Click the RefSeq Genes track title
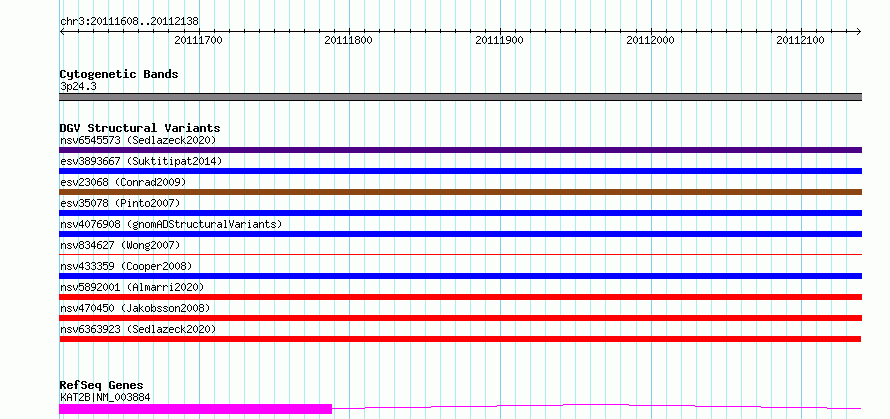 pyautogui.click(x=102, y=386)
